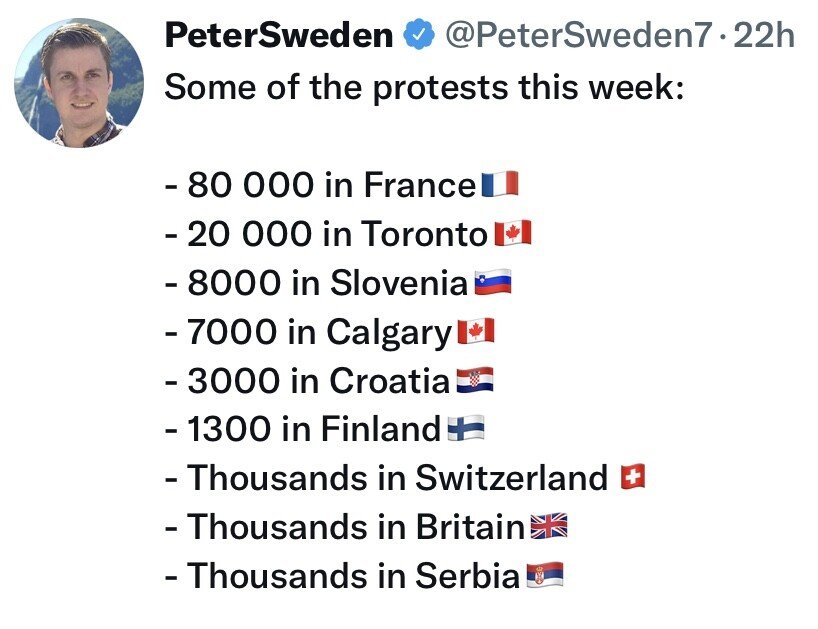Click the Switzerland flag emoji
Image resolution: width=818 pixels, height=629 pixels.
(633, 478)
